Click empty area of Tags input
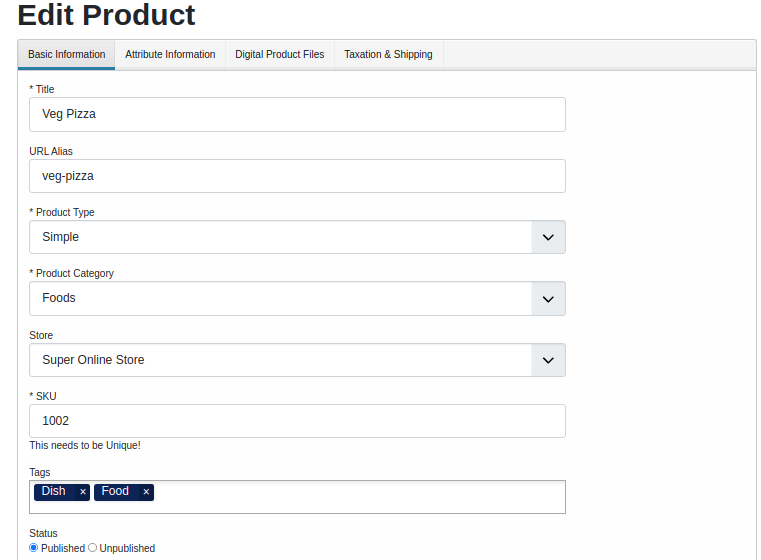The width and height of the screenshot is (761, 560). [360, 497]
